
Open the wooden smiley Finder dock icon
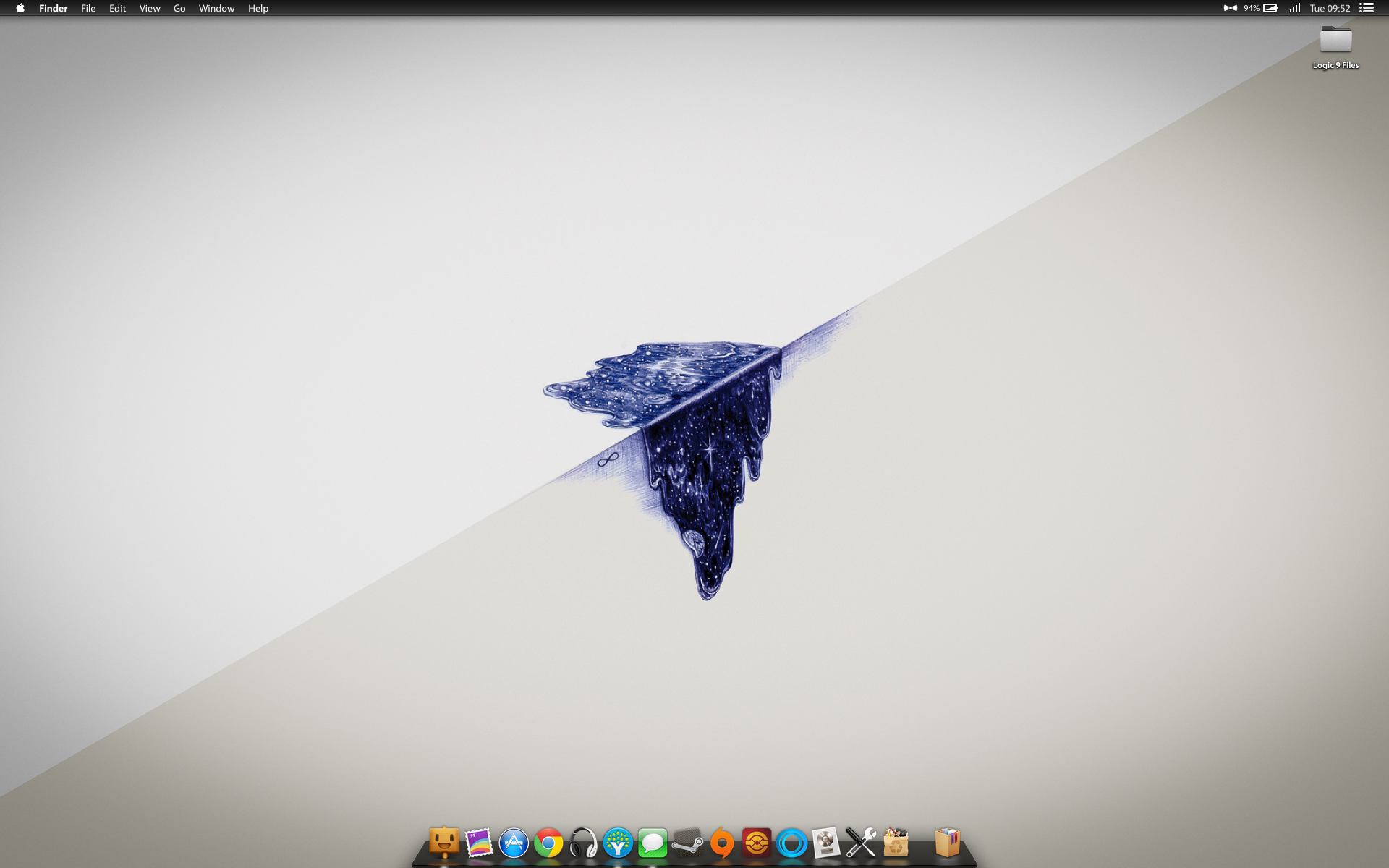[444, 842]
